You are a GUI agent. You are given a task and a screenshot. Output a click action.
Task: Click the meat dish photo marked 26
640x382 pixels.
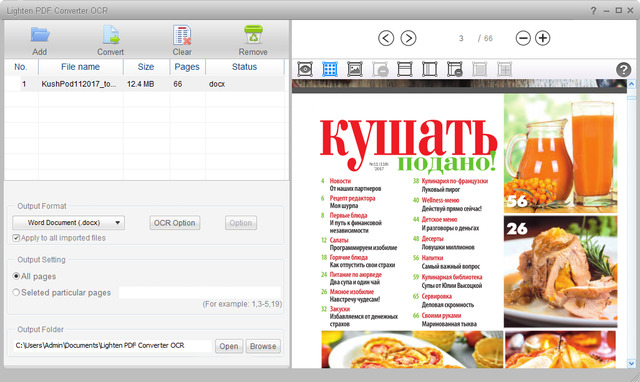coord(560,271)
